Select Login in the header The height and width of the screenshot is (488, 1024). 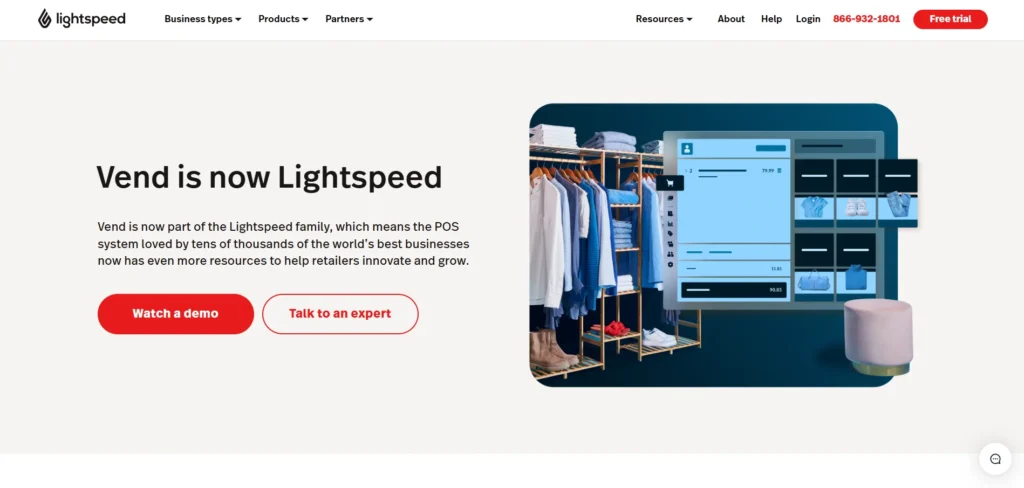click(x=808, y=19)
